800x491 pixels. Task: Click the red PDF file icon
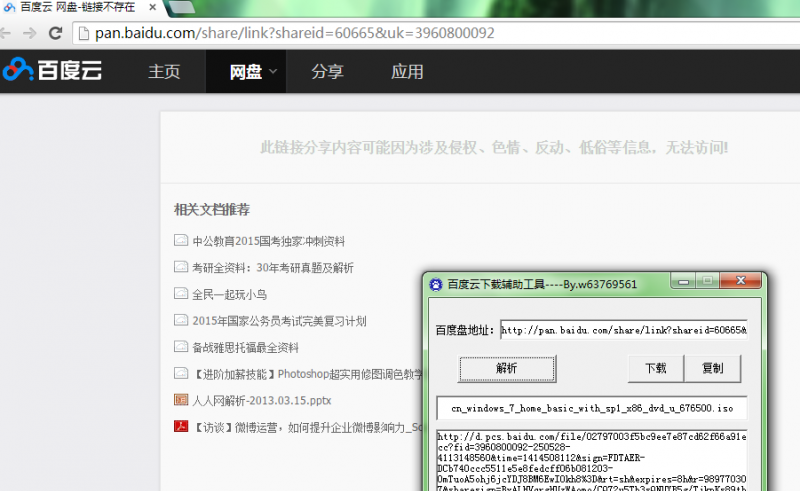click(x=181, y=426)
